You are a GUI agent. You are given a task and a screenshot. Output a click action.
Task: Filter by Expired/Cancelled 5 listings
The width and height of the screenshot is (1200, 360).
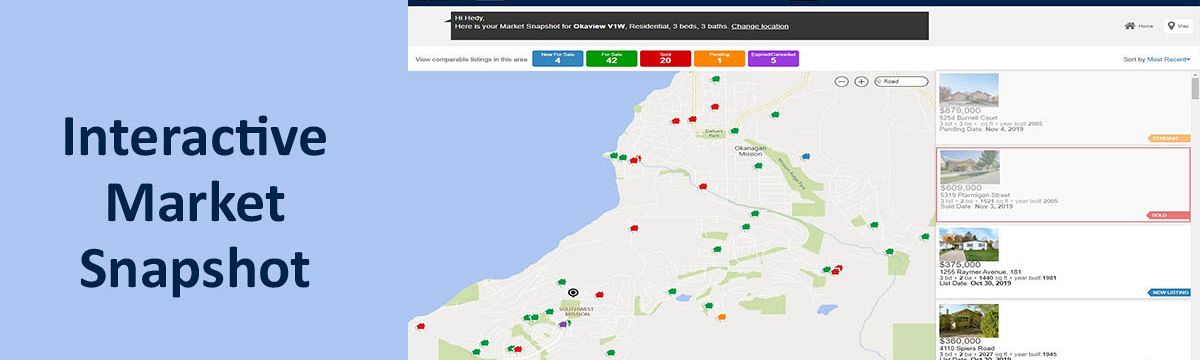pyautogui.click(x=774, y=58)
